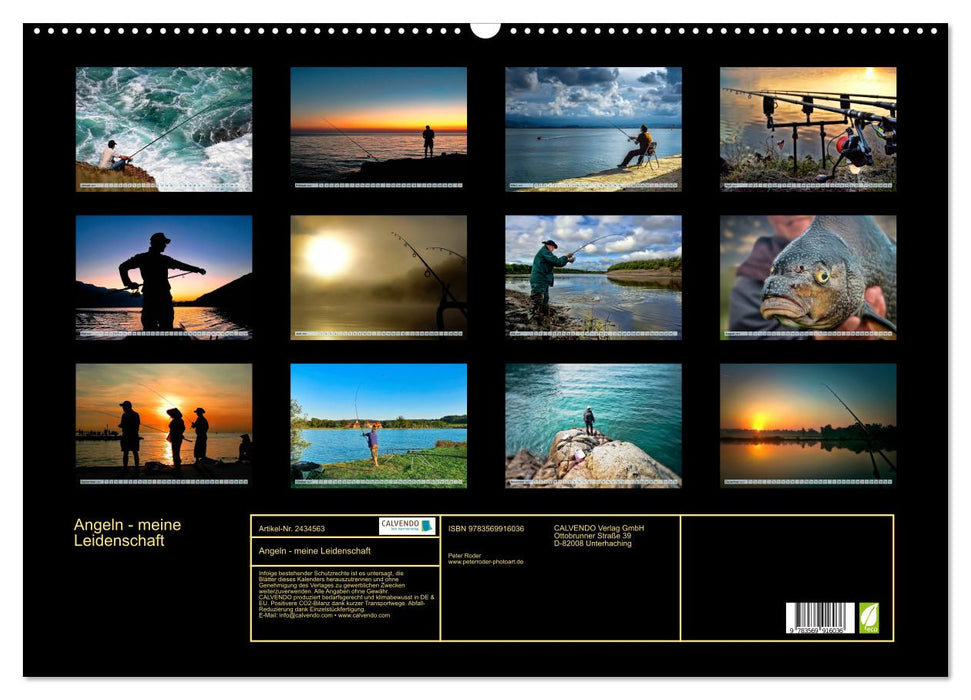Viewport: 971px width, 700px height.
Task: Click the calendar hanger notch at top center
Action: point(485,30)
